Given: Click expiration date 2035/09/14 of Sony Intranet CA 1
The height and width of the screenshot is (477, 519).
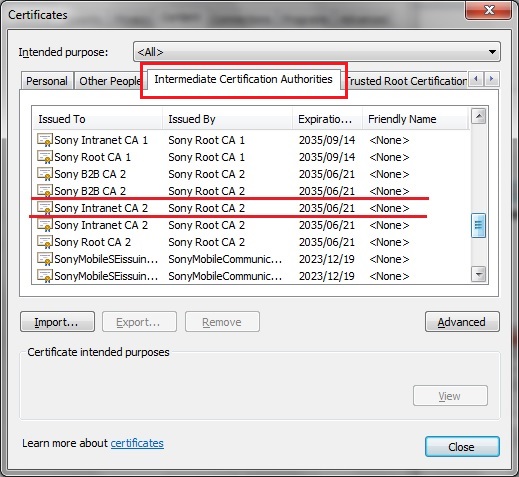Looking at the screenshot, I should [x=327, y=140].
